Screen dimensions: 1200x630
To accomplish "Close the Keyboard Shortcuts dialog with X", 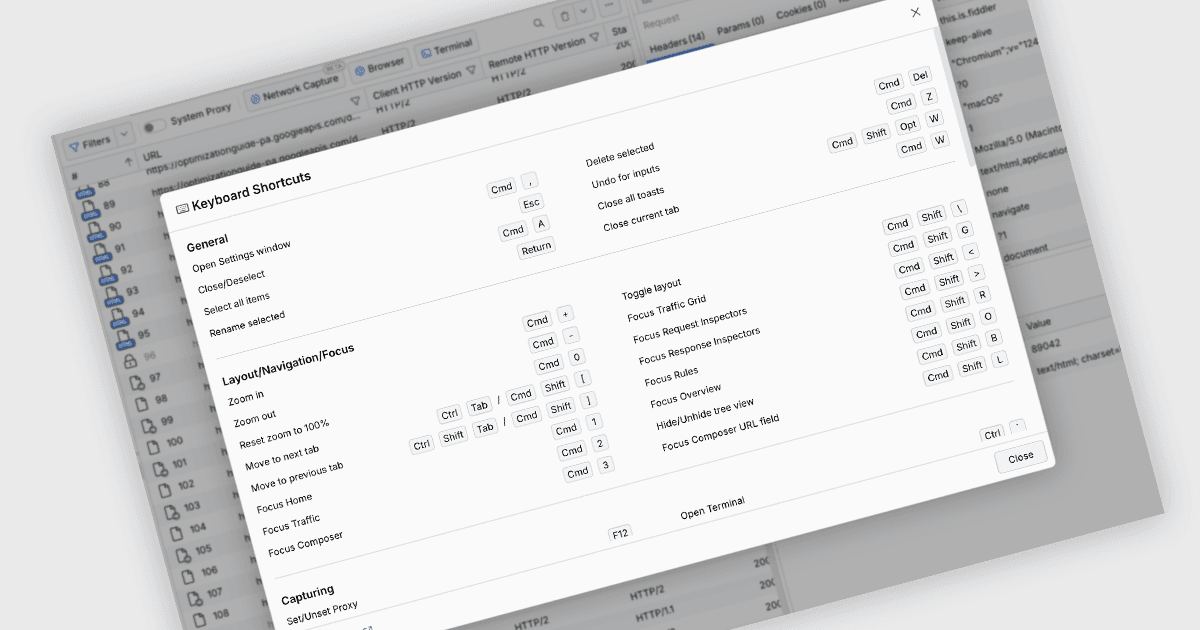I will tap(915, 13).
